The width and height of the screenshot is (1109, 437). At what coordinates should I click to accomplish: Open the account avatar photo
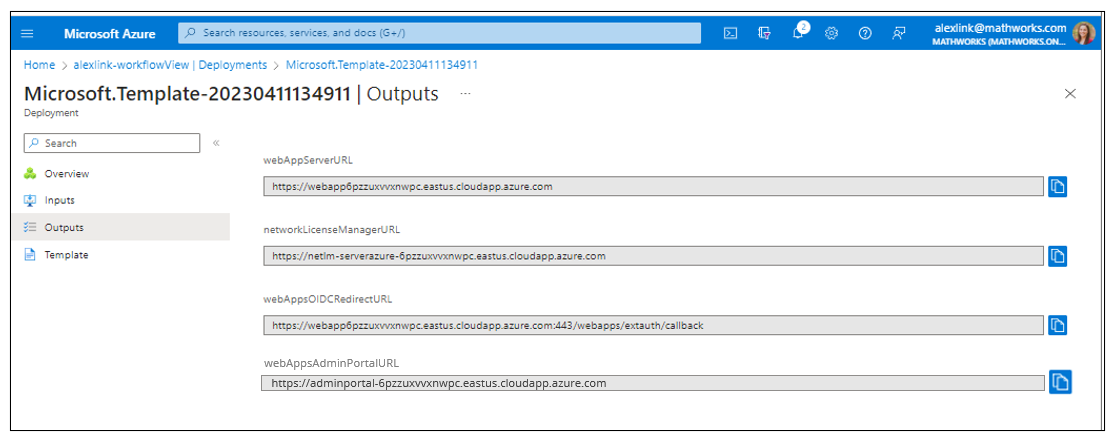pyautogui.click(x=1084, y=33)
